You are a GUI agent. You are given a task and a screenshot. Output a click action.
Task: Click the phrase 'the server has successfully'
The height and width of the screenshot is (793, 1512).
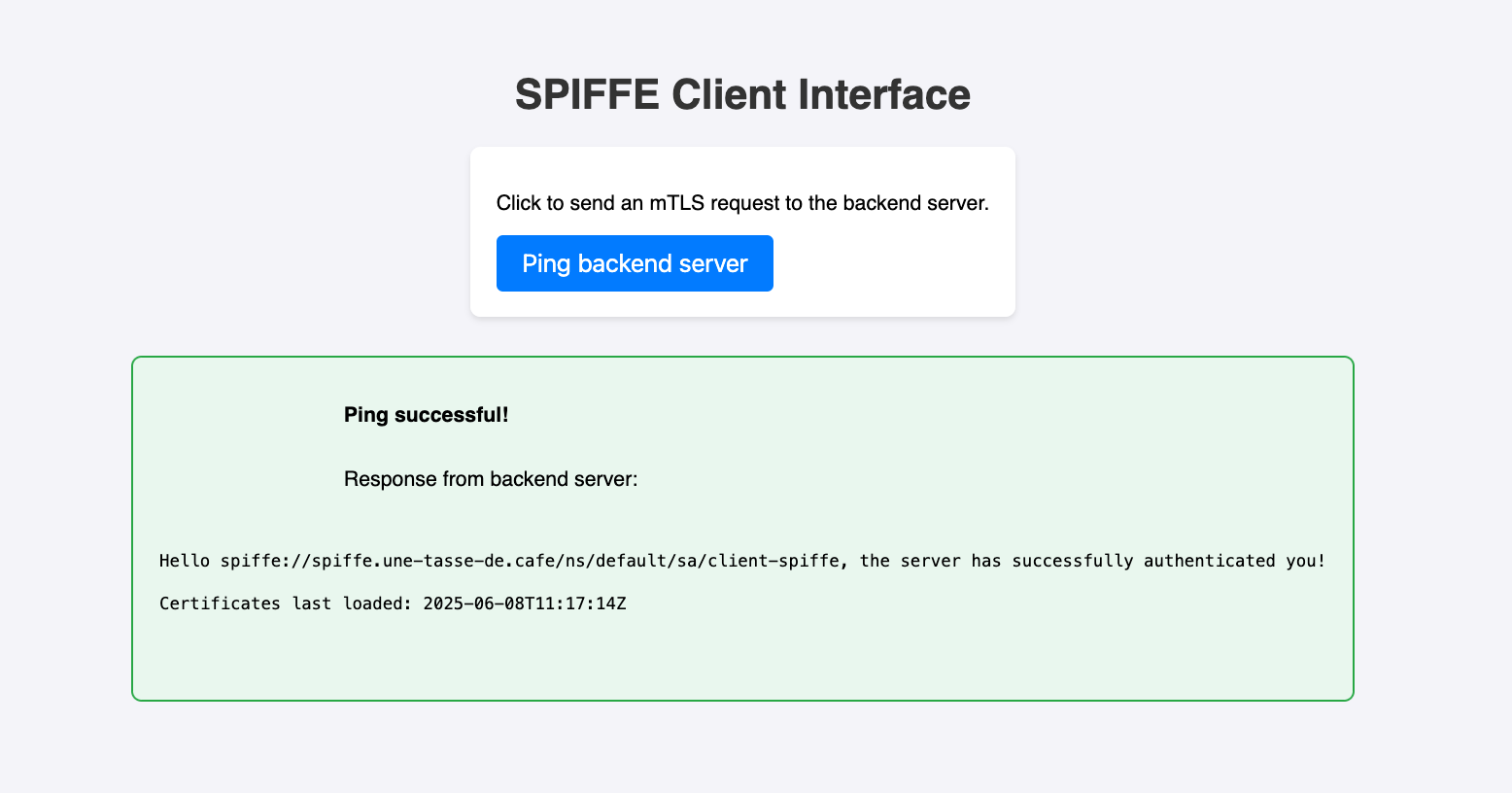coord(996,561)
